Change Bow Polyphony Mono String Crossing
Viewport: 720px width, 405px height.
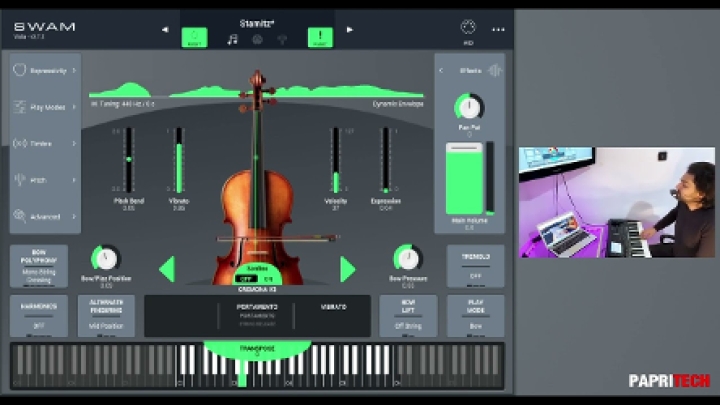point(39,266)
